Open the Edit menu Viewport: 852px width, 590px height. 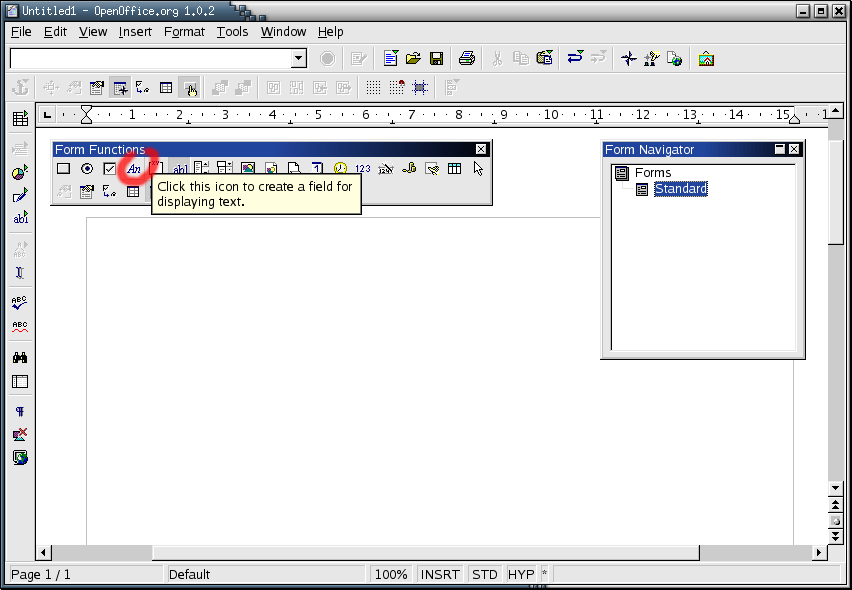pos(55,32)
